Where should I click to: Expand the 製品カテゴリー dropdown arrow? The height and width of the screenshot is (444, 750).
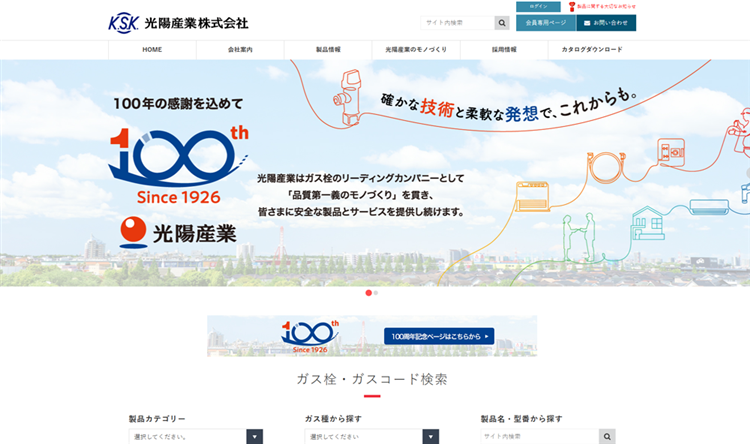(254, 436)
